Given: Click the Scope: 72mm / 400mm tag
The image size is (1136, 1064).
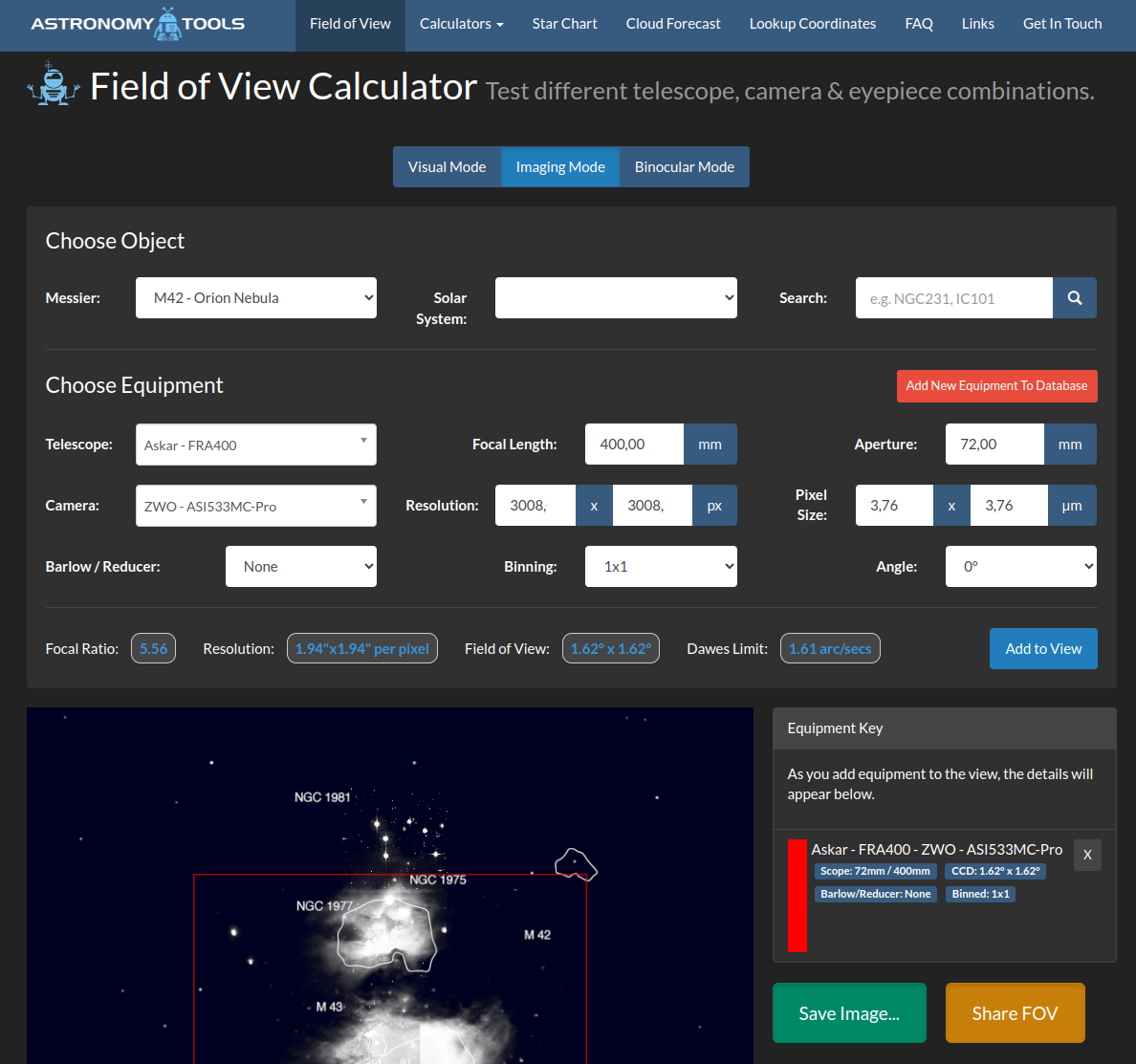Looking at the screenshot, I should pos(875,871).
